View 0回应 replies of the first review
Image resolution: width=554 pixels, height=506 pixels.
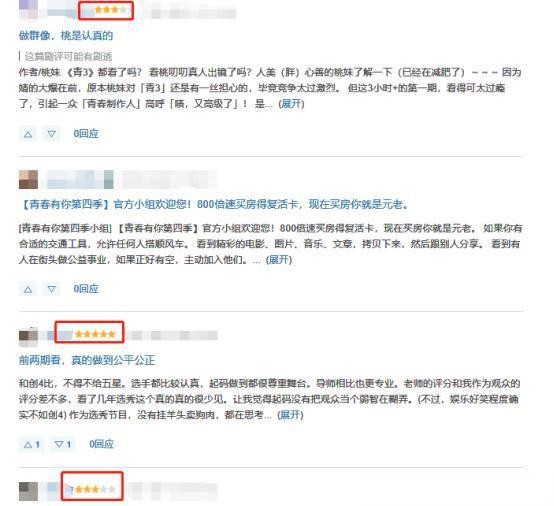(86, 134)
